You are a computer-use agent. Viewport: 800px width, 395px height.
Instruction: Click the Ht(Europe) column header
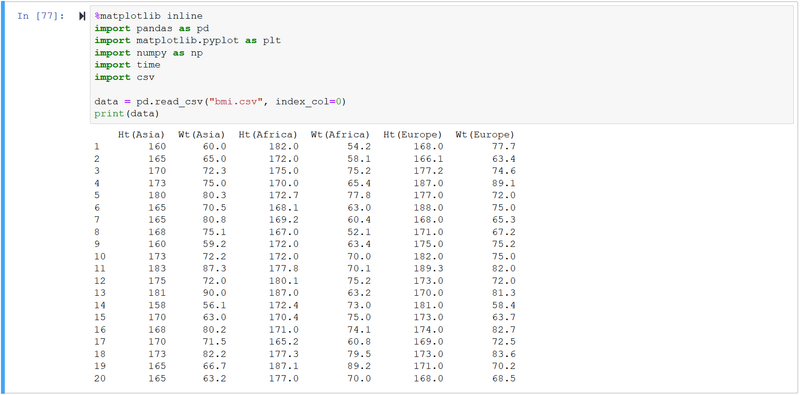click(413, 135)
